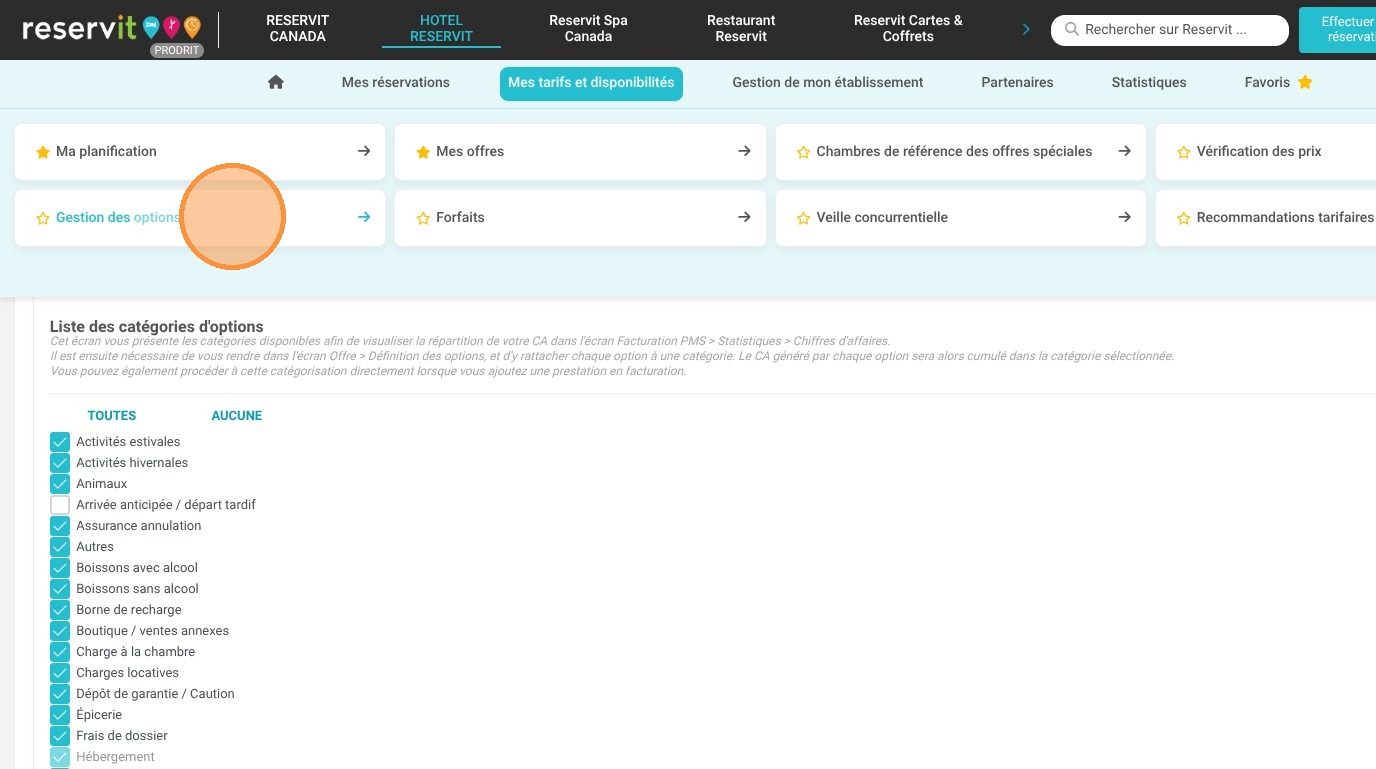Open the Partenaires menu

pos(1017,82)
